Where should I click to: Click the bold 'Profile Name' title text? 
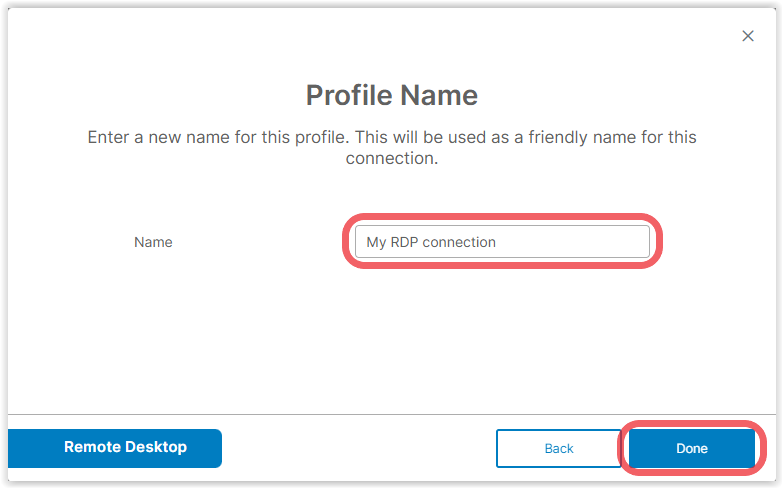(391, 95)
